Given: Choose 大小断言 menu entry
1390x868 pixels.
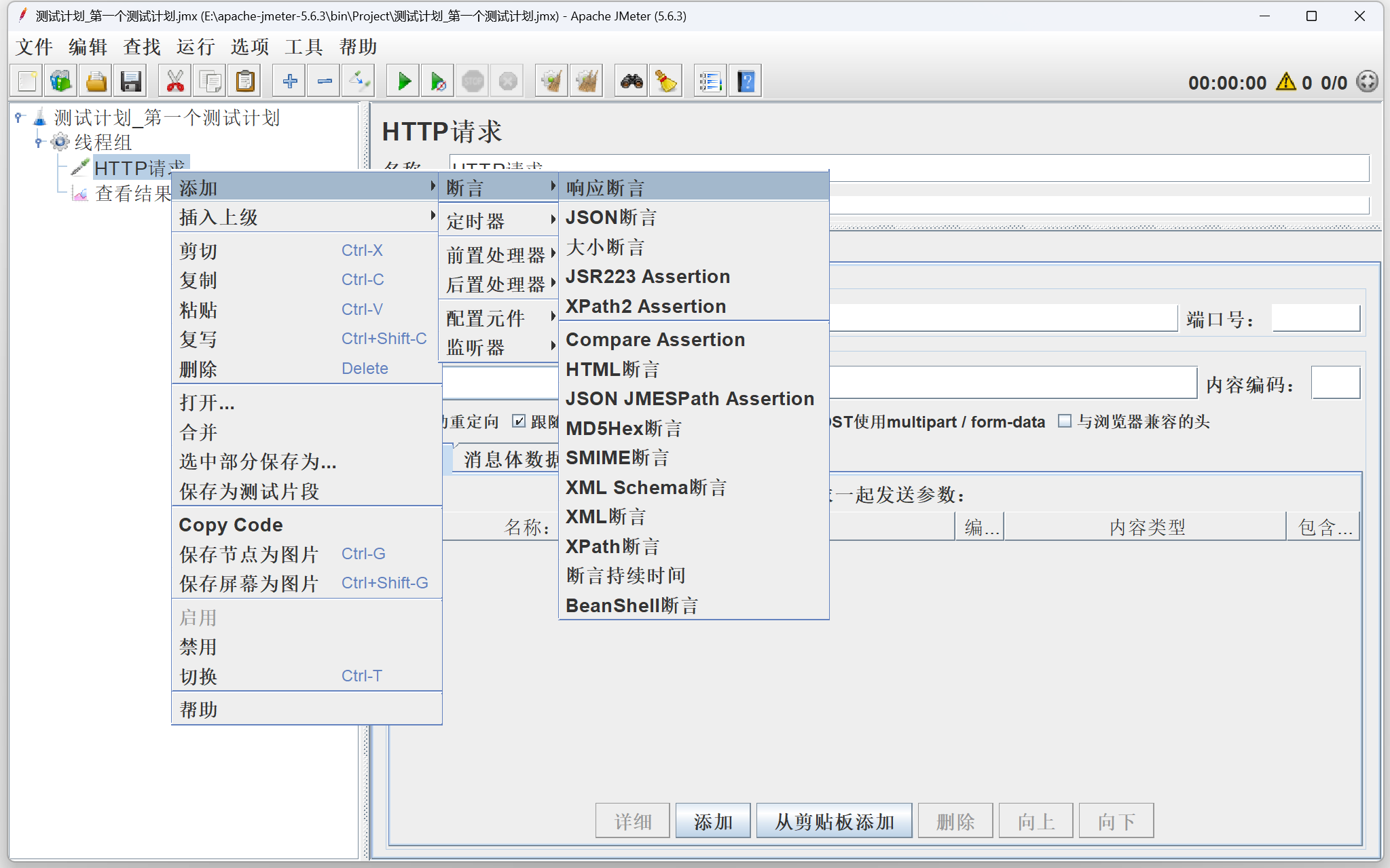Looking at the screenshot, I should 694,247.
